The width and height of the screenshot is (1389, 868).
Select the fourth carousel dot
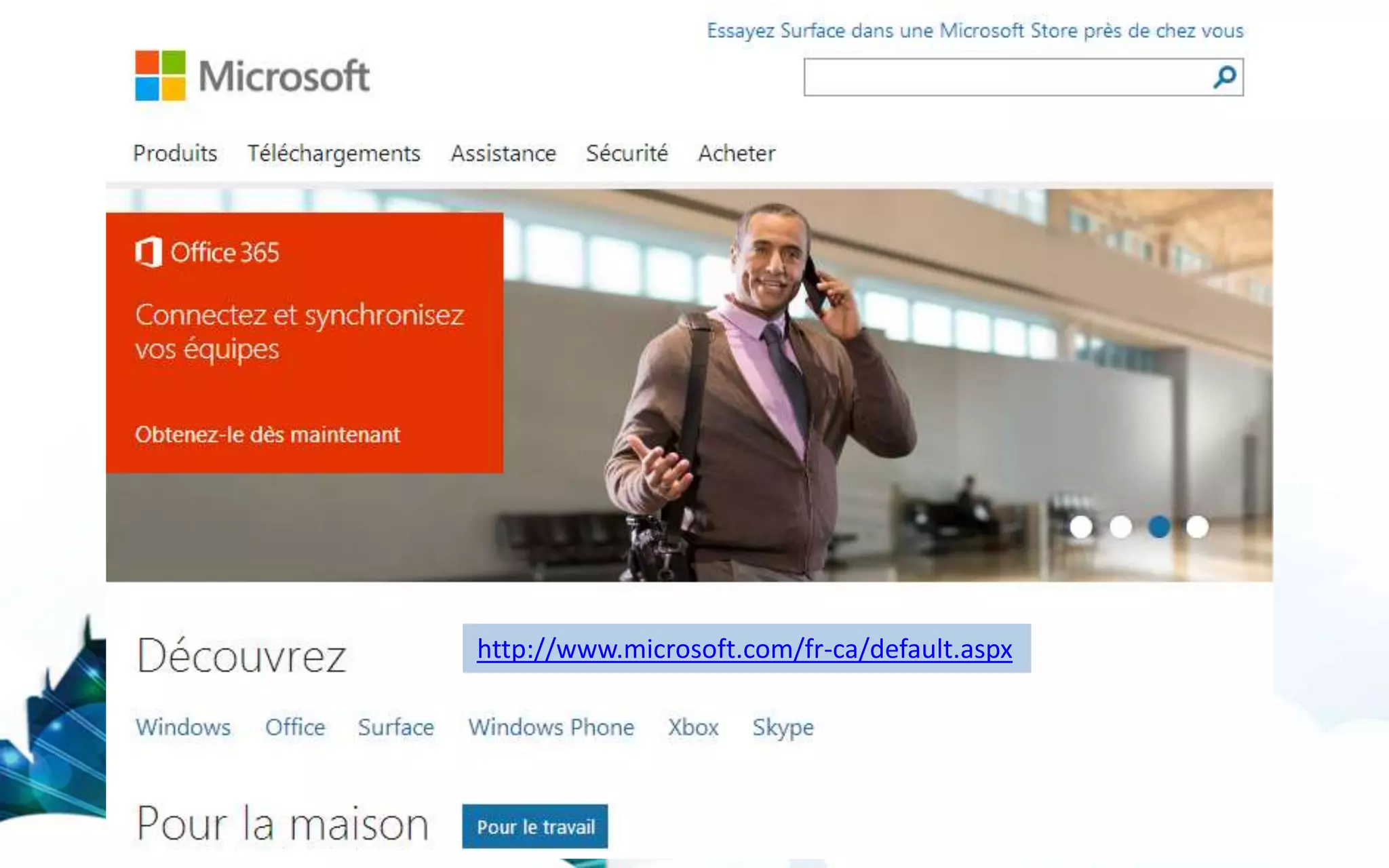pos(1197,526)
